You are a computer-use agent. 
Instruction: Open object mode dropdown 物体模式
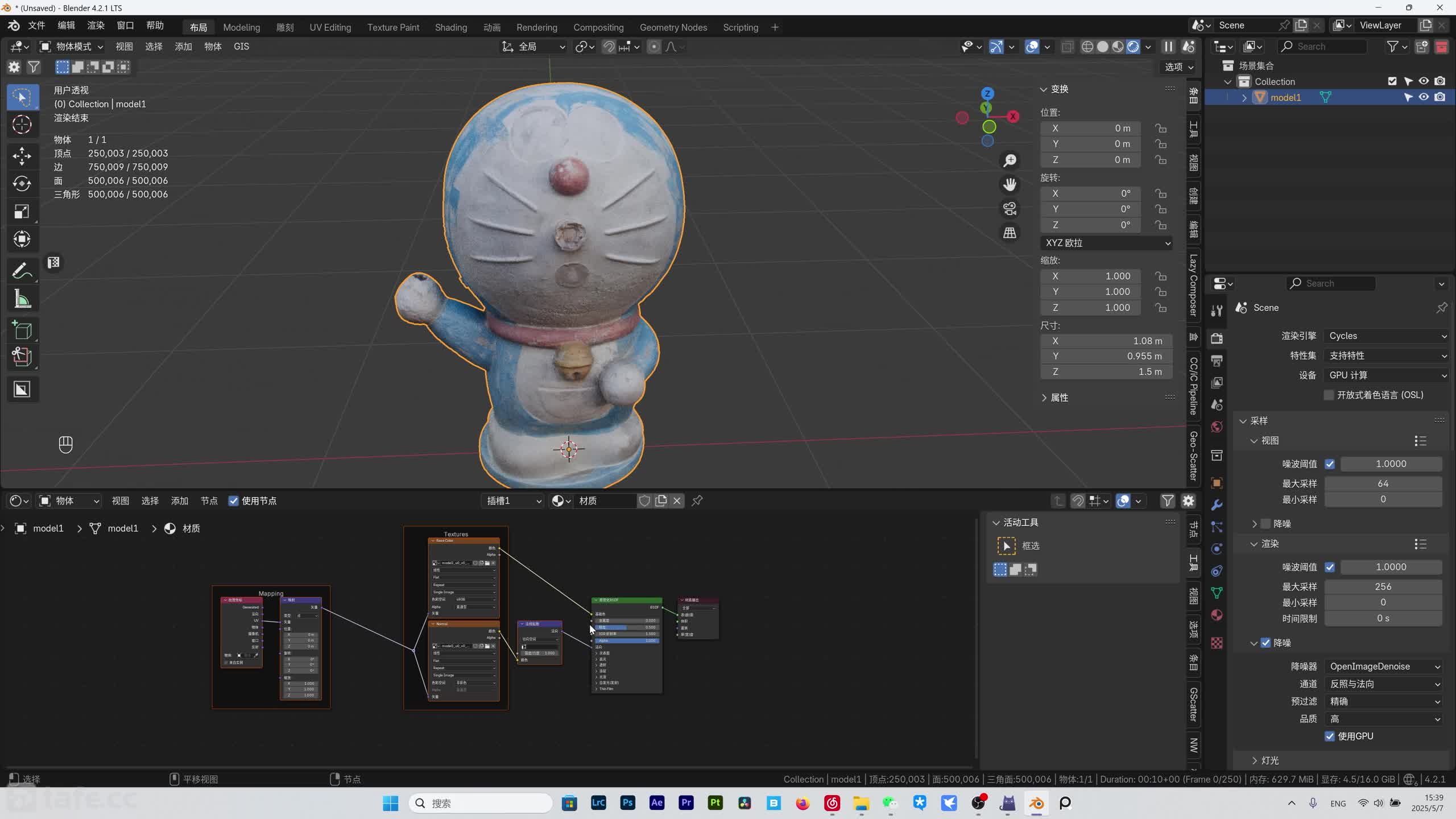click(x=71, y=47)
